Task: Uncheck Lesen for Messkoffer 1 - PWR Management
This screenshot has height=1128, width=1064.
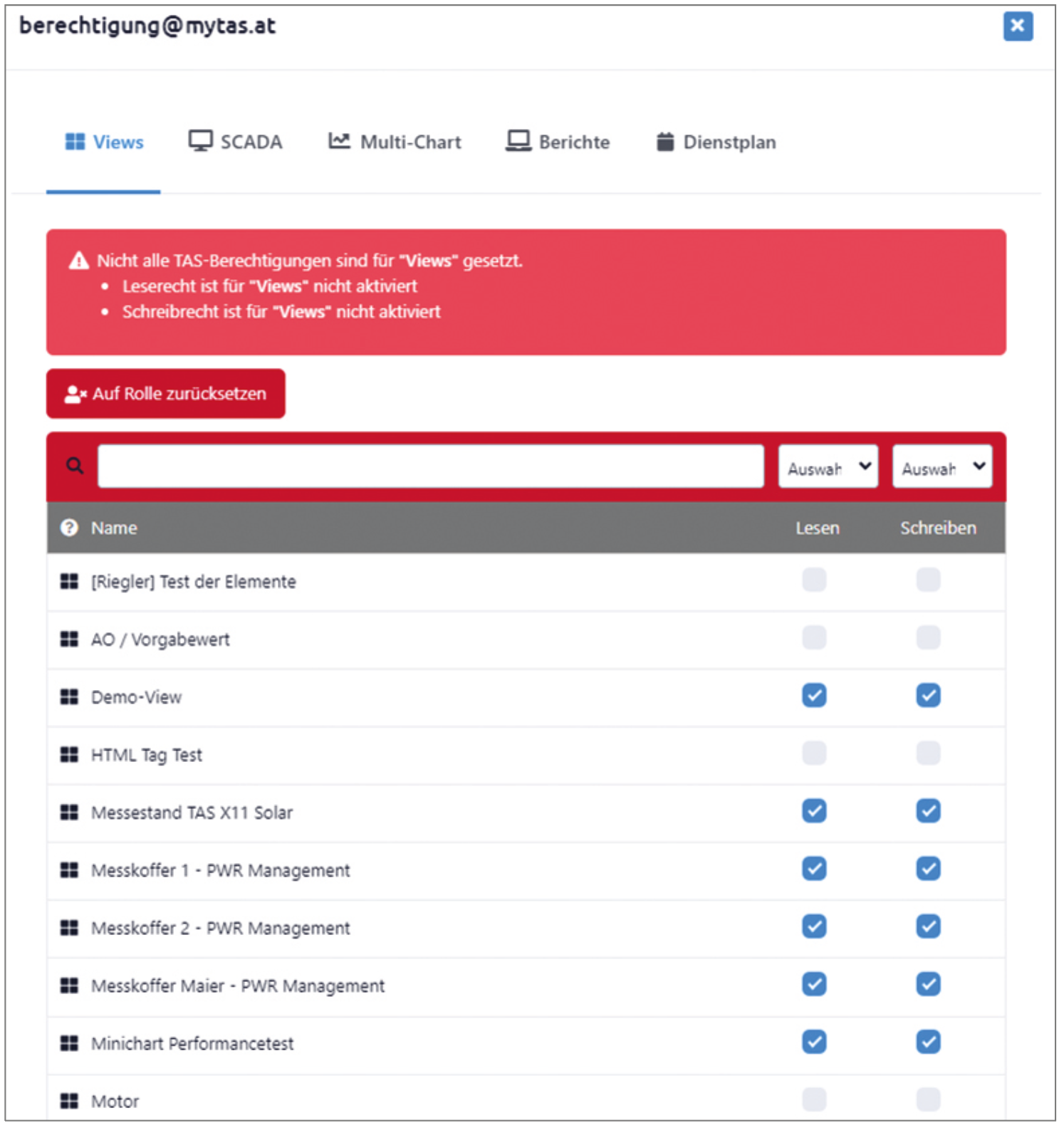Action: 814,868
